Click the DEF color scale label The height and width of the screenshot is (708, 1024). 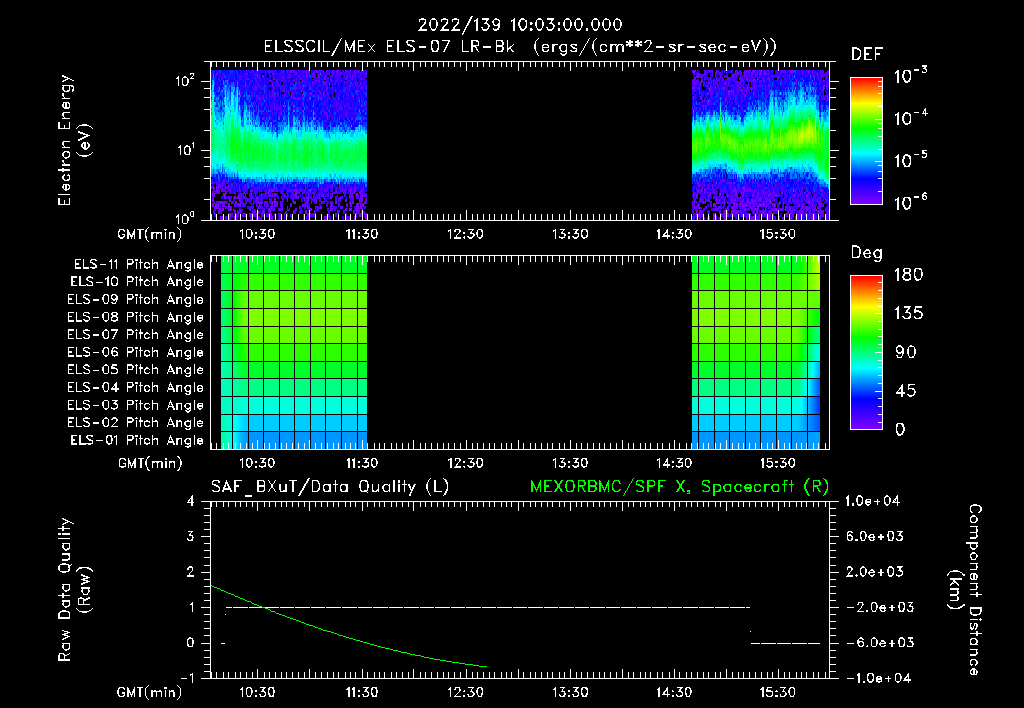(867, 55)
